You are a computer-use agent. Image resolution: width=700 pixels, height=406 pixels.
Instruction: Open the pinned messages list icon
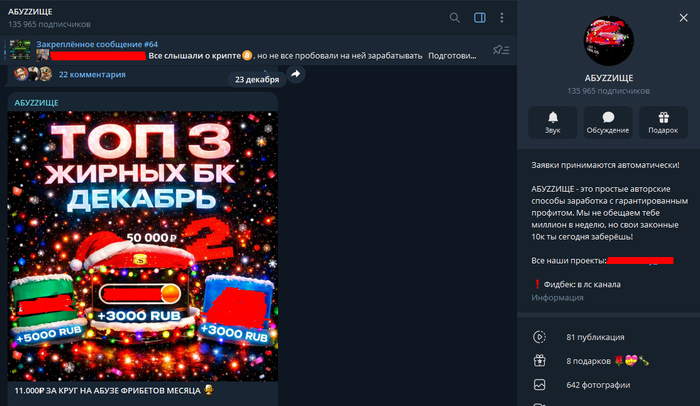click(499, 50)
